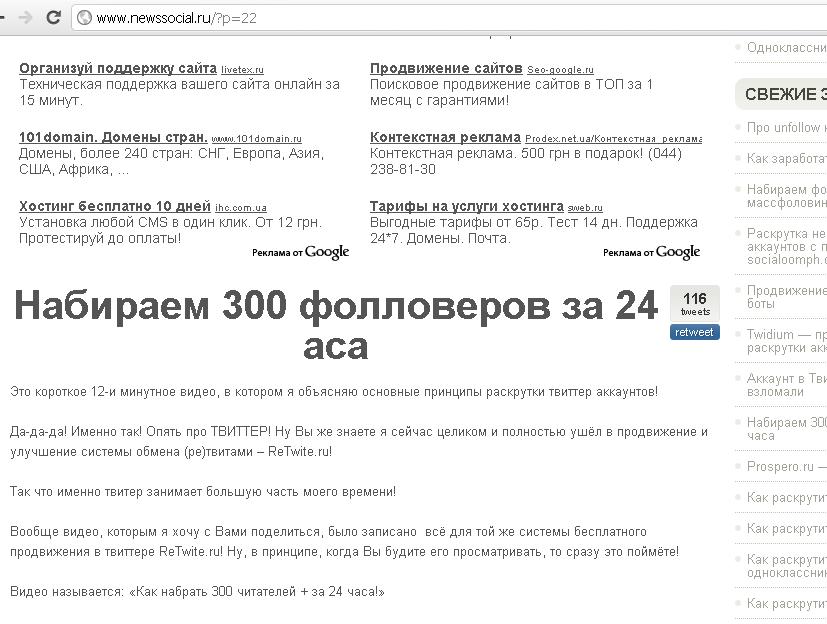Viewport: 827px width, 624px height.
Task: Open the ad Тарифы на услуги хостинга
Action: 467,206
